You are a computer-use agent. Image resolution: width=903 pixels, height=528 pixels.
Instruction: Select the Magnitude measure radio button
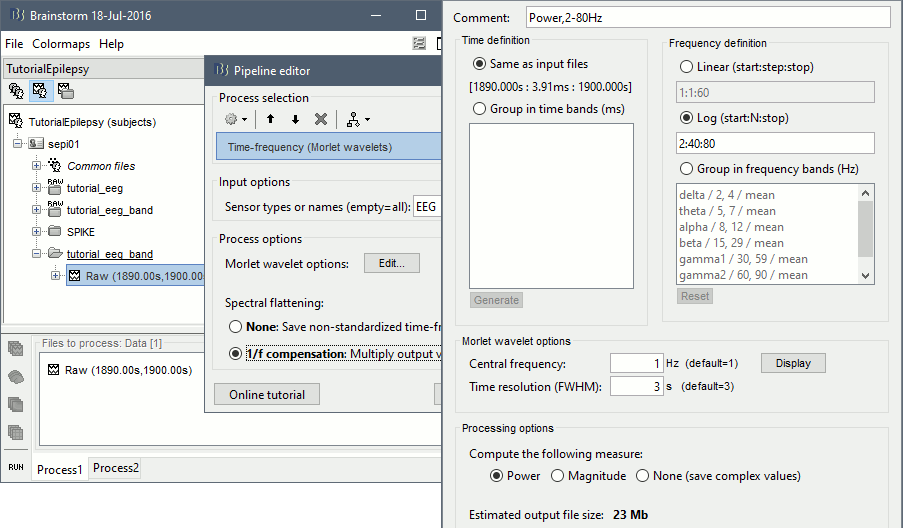(x=558, y=476)
